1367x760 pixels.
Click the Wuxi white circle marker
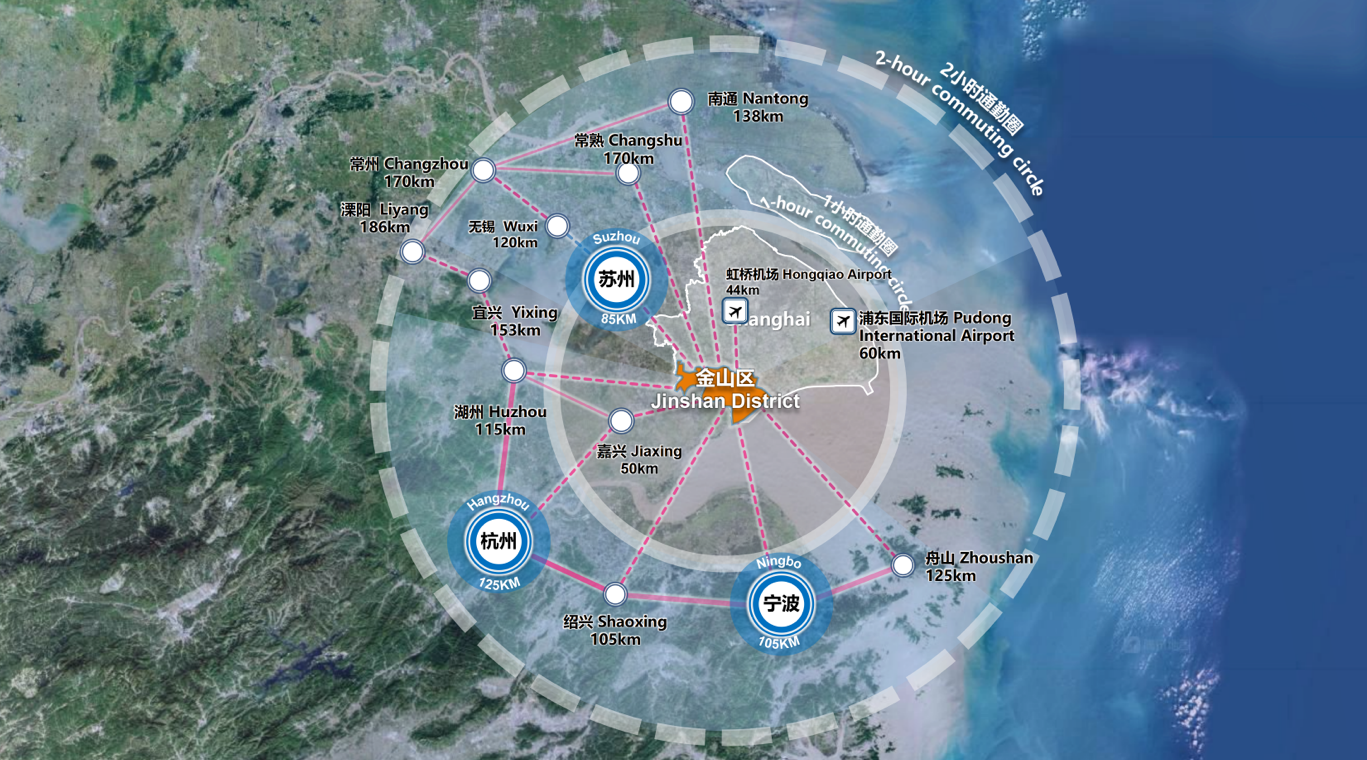(x=557, y=226)
